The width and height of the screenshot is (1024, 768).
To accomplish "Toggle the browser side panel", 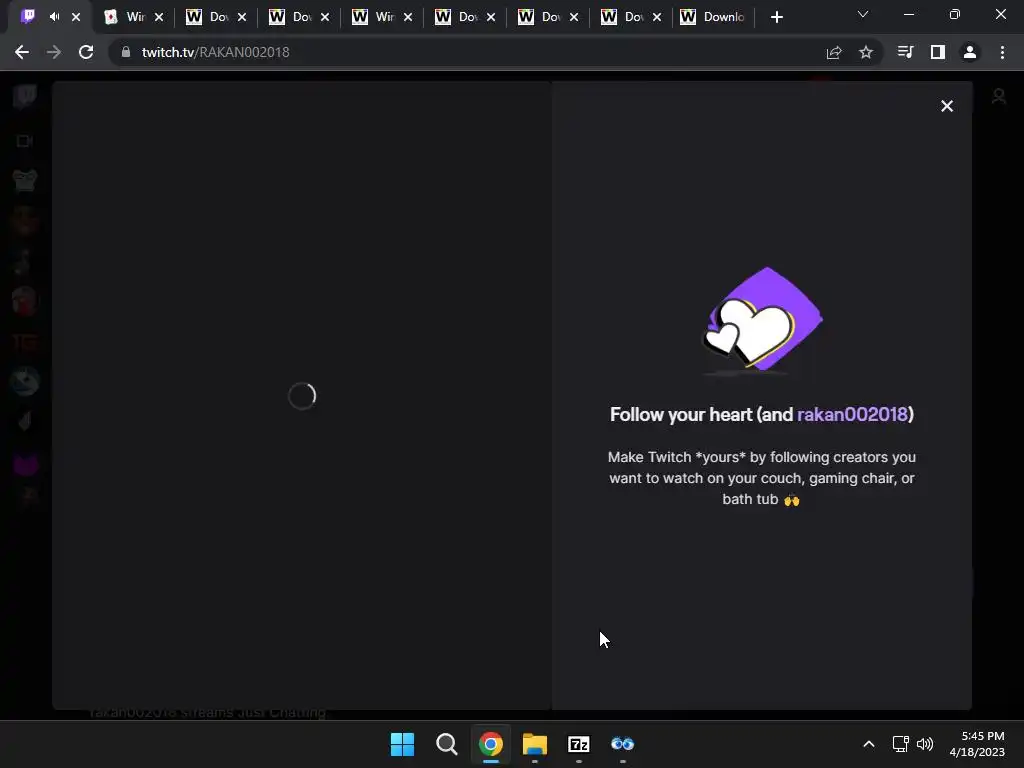I will pyautogui.click(x=938, y=52).
